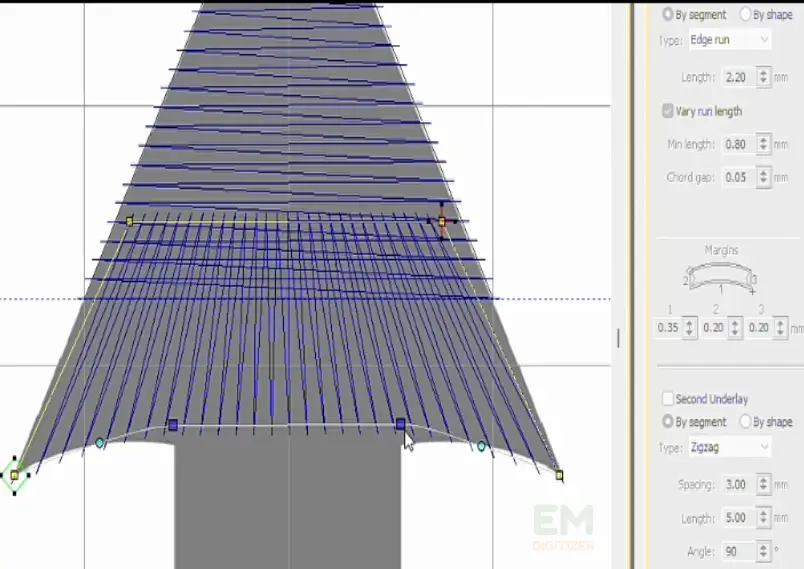
Task: Open the Zigzag type dropdown
Action: point(729,447)
